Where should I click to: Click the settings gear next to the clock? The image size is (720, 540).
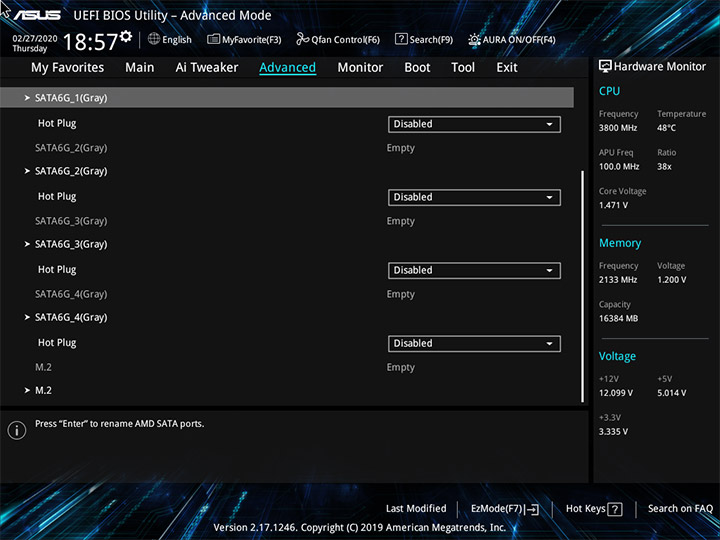(x=125, y=36)
